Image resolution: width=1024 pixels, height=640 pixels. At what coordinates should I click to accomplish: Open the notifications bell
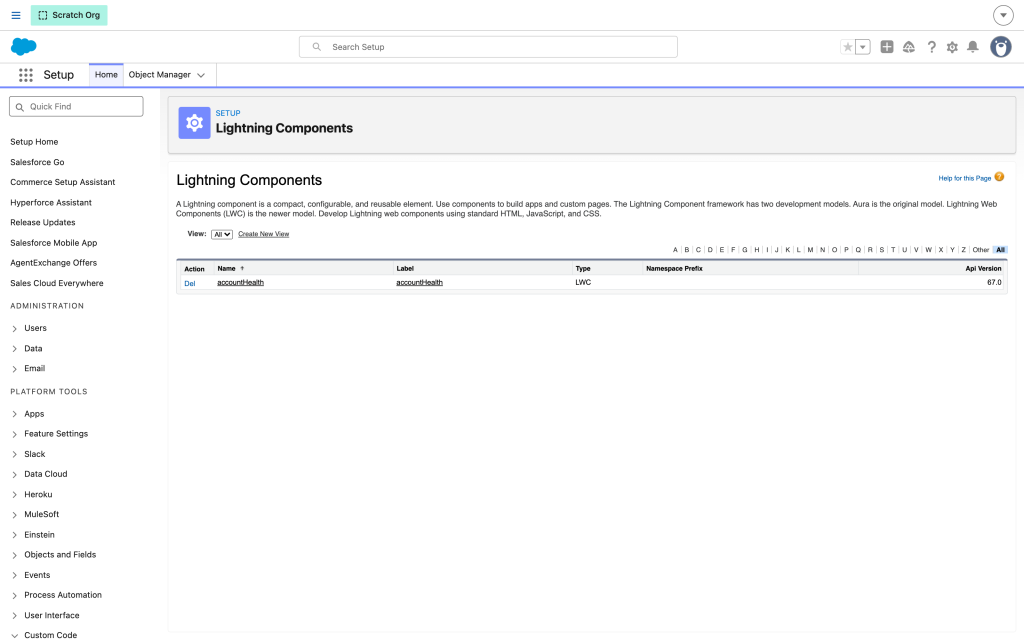(972, 47)
